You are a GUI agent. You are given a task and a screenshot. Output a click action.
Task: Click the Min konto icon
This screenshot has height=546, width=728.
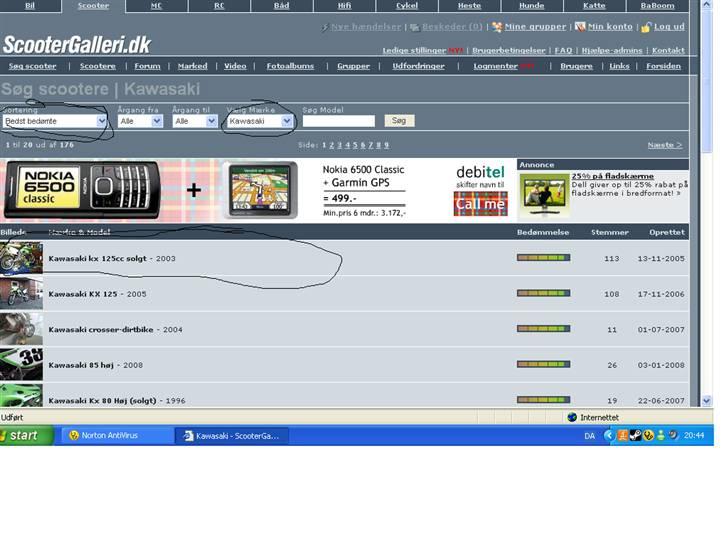(x=580, y=27)
